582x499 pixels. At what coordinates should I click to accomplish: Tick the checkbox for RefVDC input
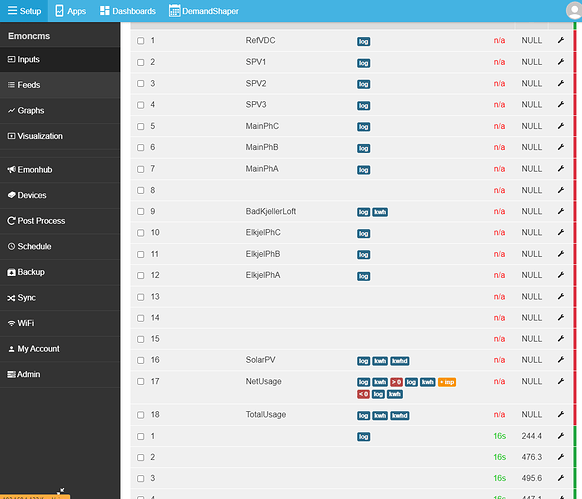click(x=141, y=41)
